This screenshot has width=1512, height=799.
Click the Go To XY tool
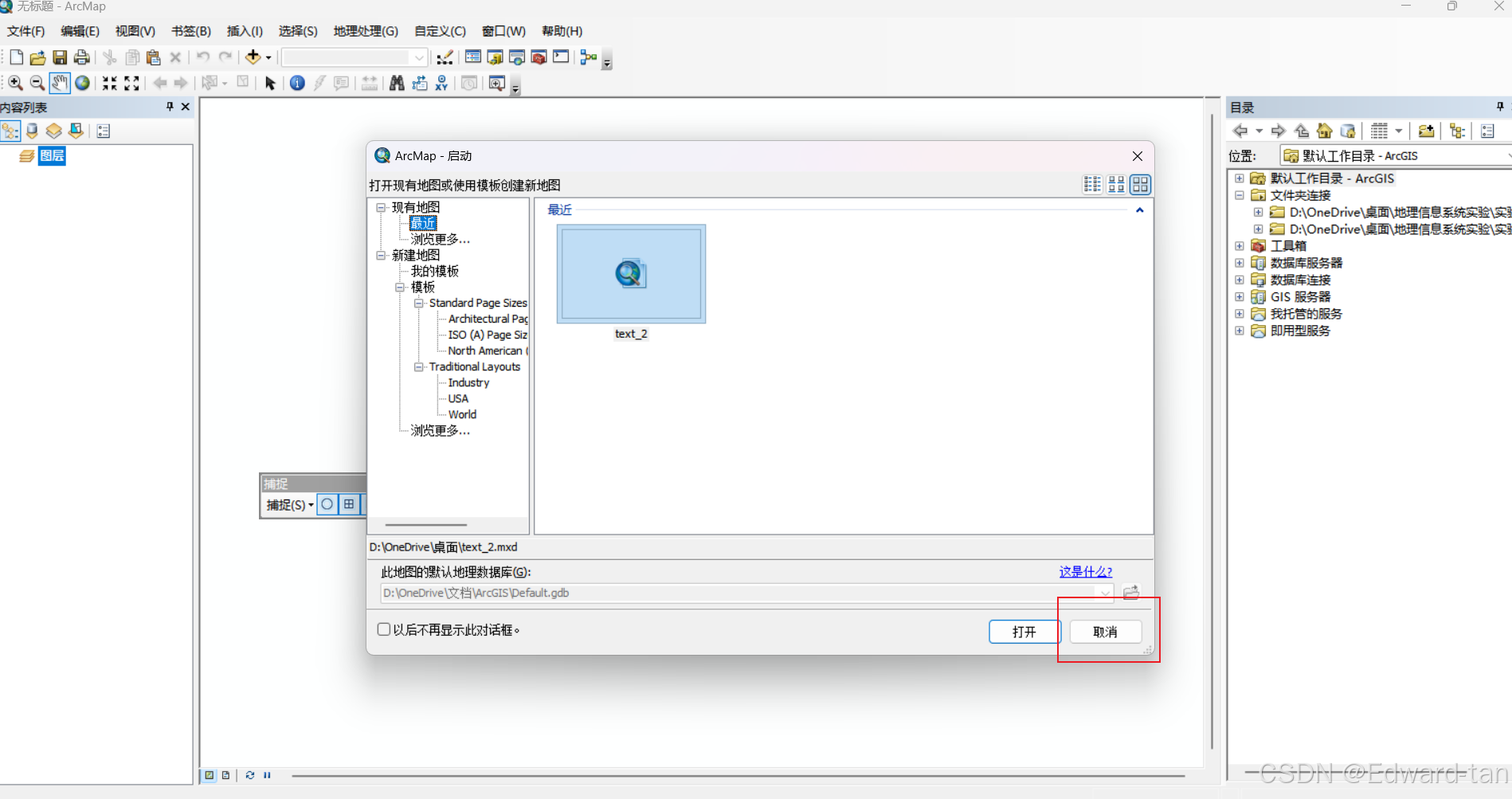(441, 83)
